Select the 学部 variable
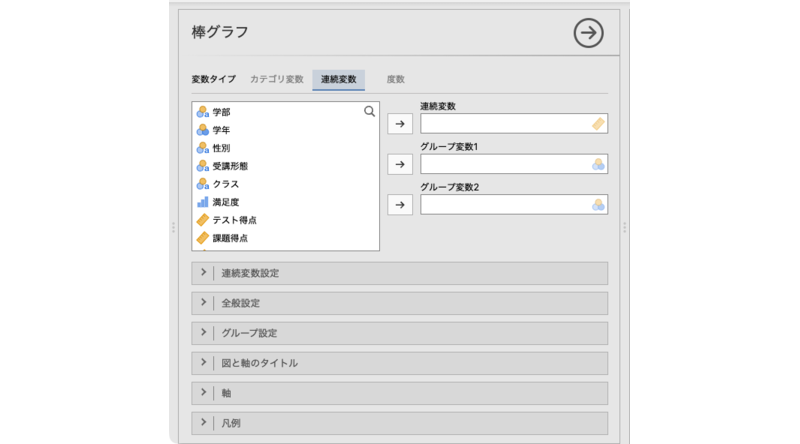This screenshot has width=800, height=444. pyautogui.click(x=221, y=112)
